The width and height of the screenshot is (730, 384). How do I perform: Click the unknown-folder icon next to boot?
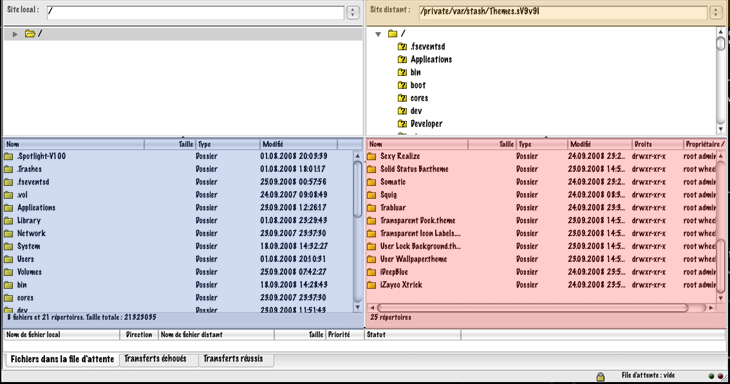coord(402,85)
